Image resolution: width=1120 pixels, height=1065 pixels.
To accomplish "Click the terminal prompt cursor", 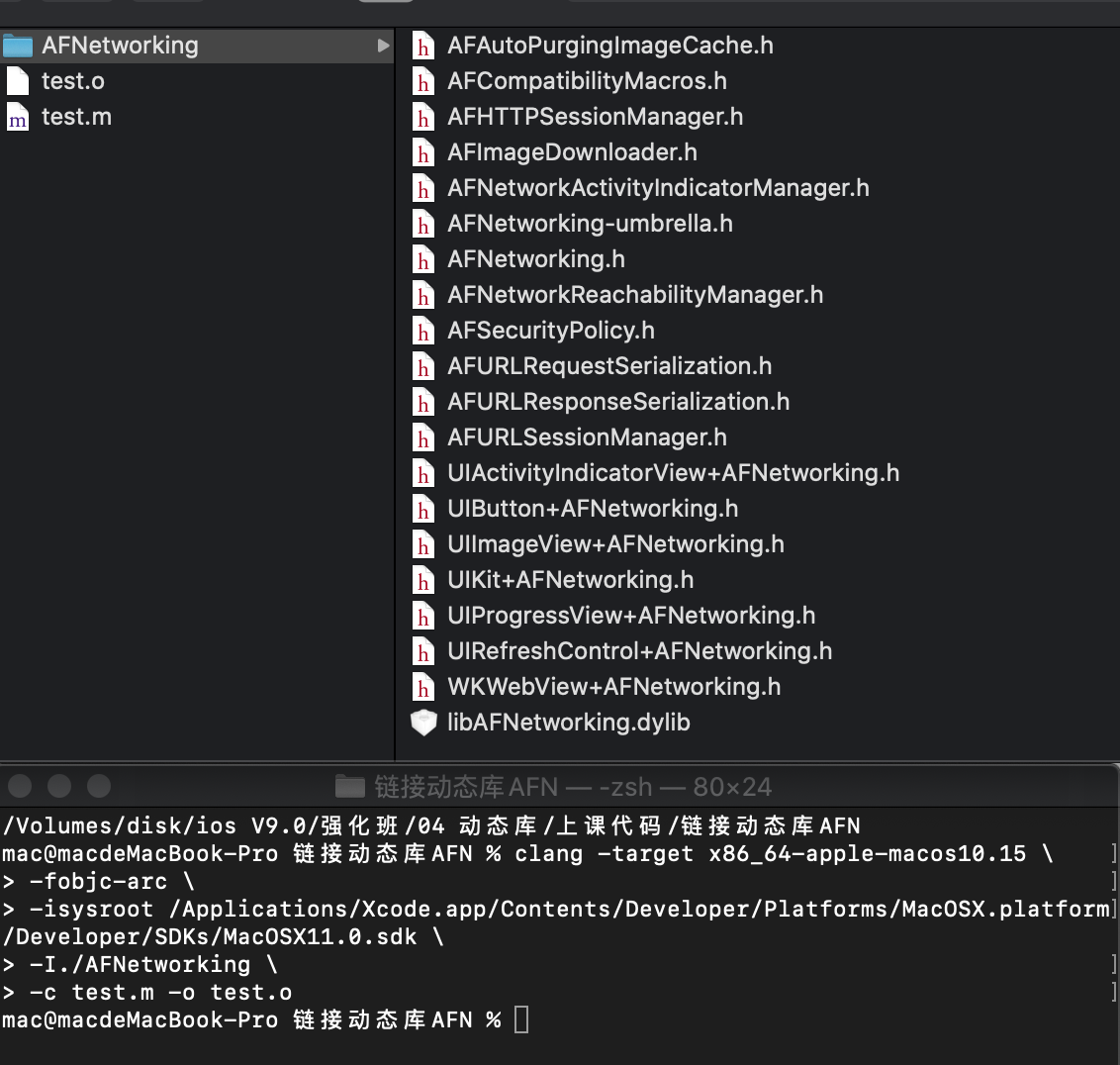I will coord(521,1019).
